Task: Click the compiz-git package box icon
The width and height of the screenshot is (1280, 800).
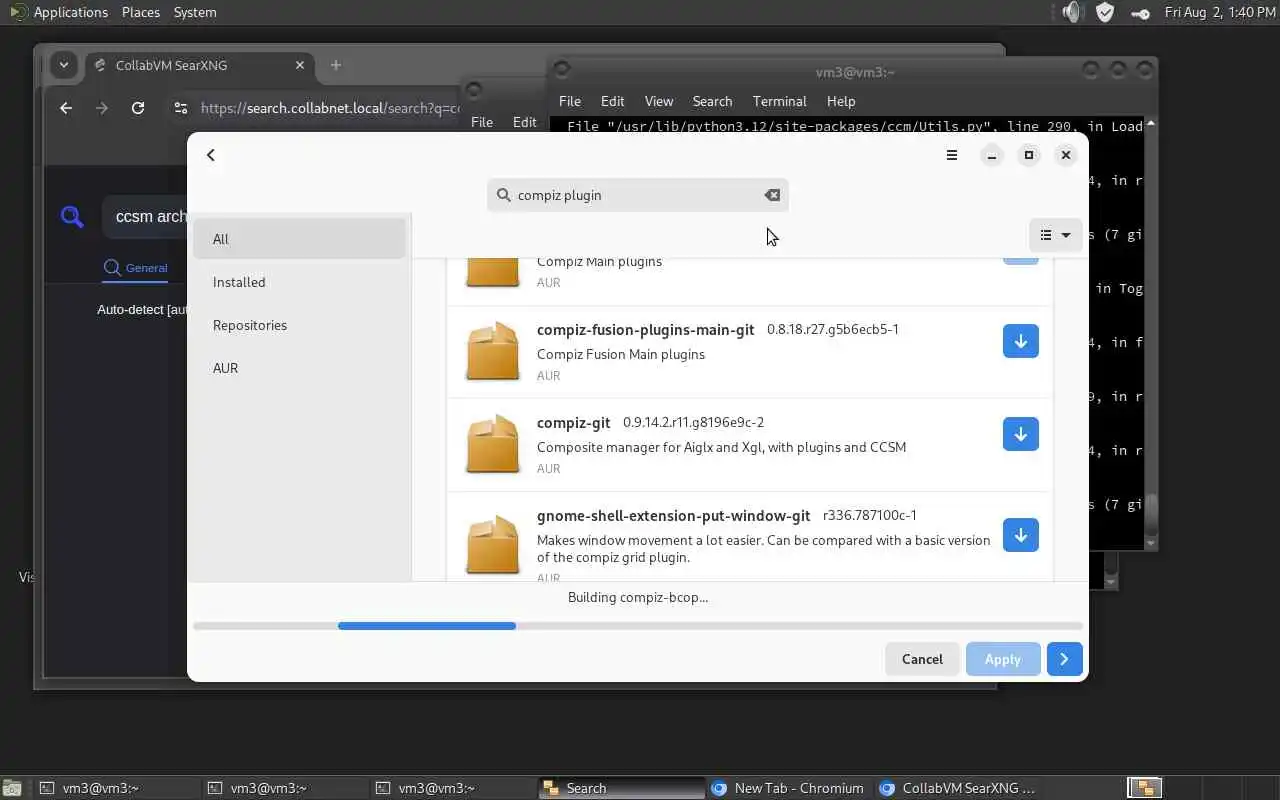Action: pos(493,444)
